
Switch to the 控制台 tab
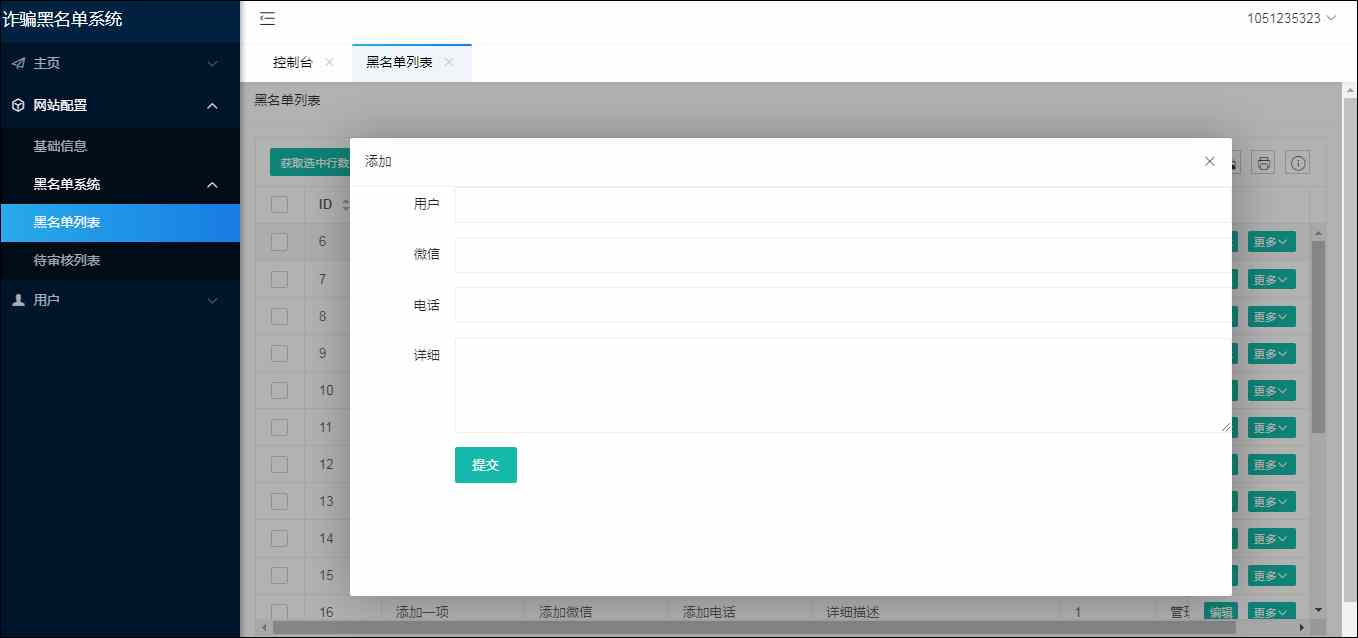pos(292,62)
